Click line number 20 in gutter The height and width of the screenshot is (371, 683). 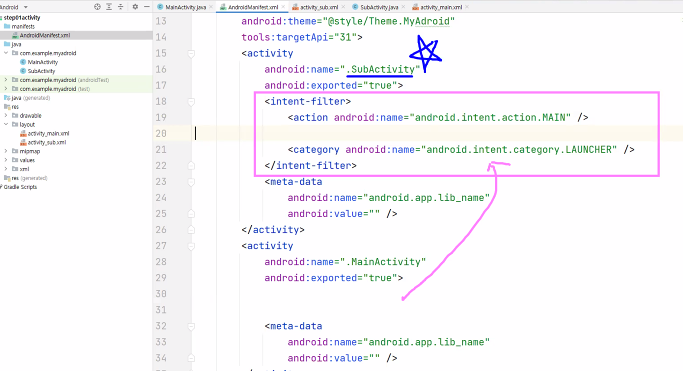click(161, 134)
